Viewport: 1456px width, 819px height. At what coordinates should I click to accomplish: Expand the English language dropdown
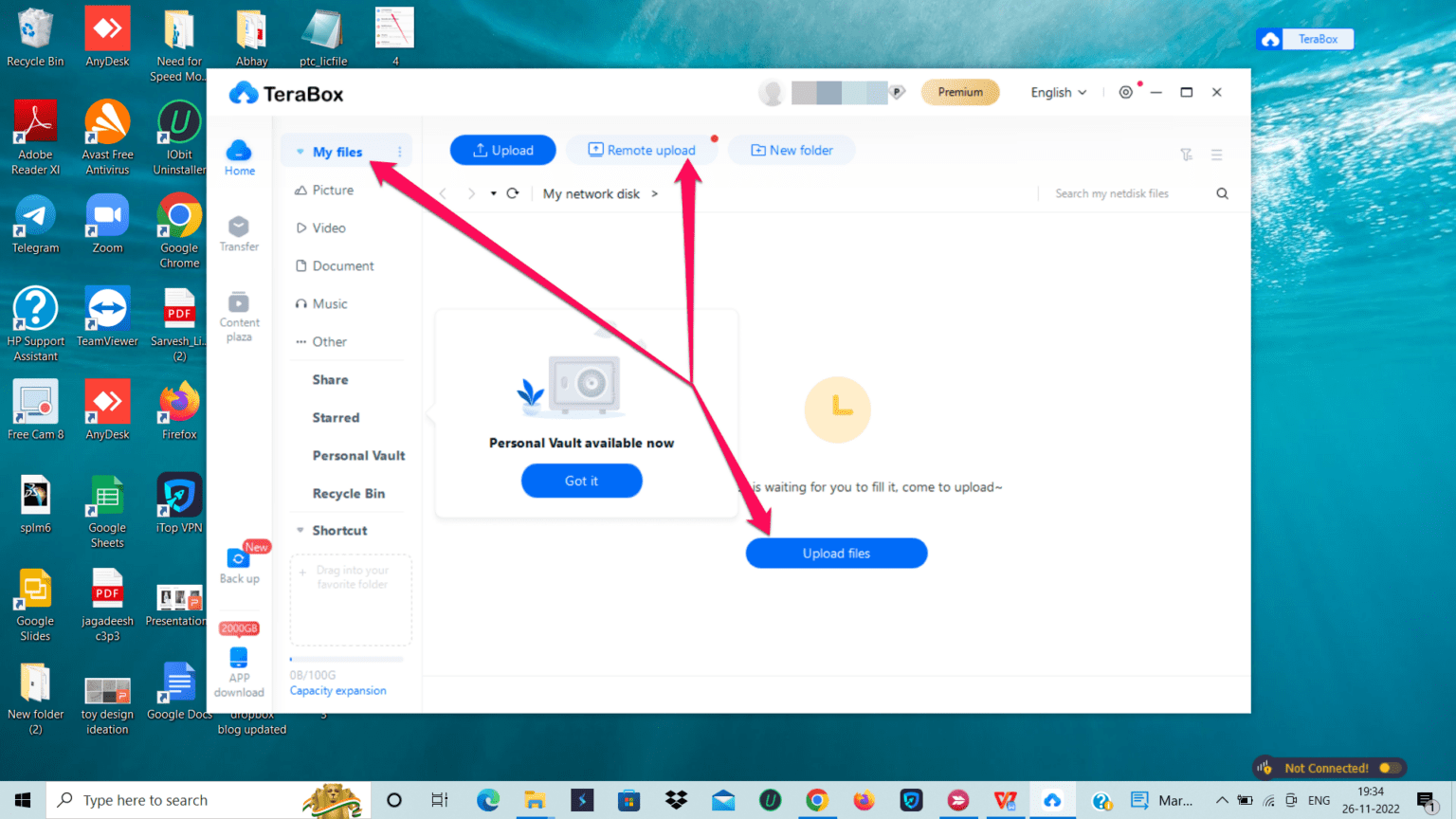coord(1059,93)
